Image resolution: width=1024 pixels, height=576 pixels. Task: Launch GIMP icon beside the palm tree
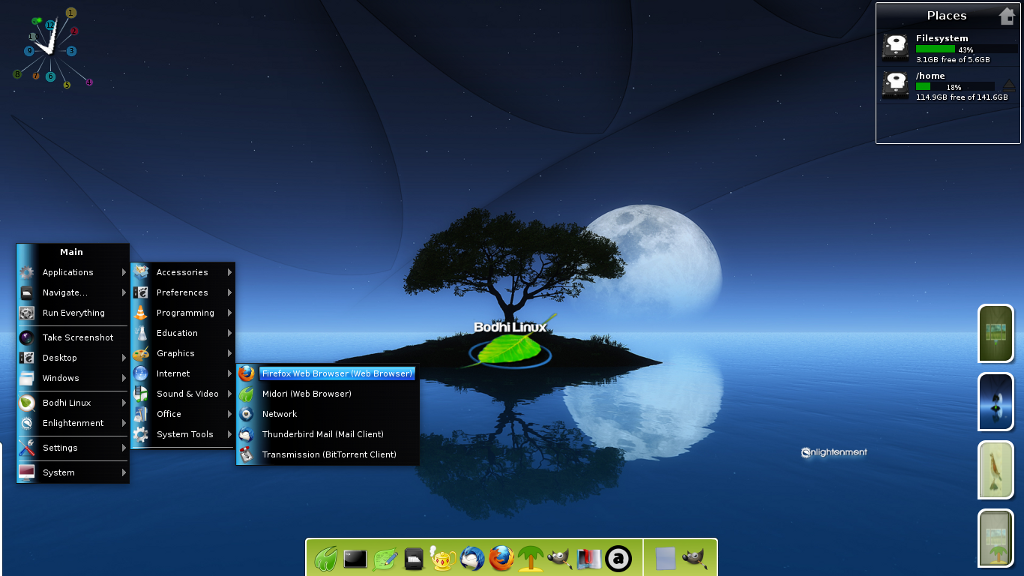tap(560, 559)
